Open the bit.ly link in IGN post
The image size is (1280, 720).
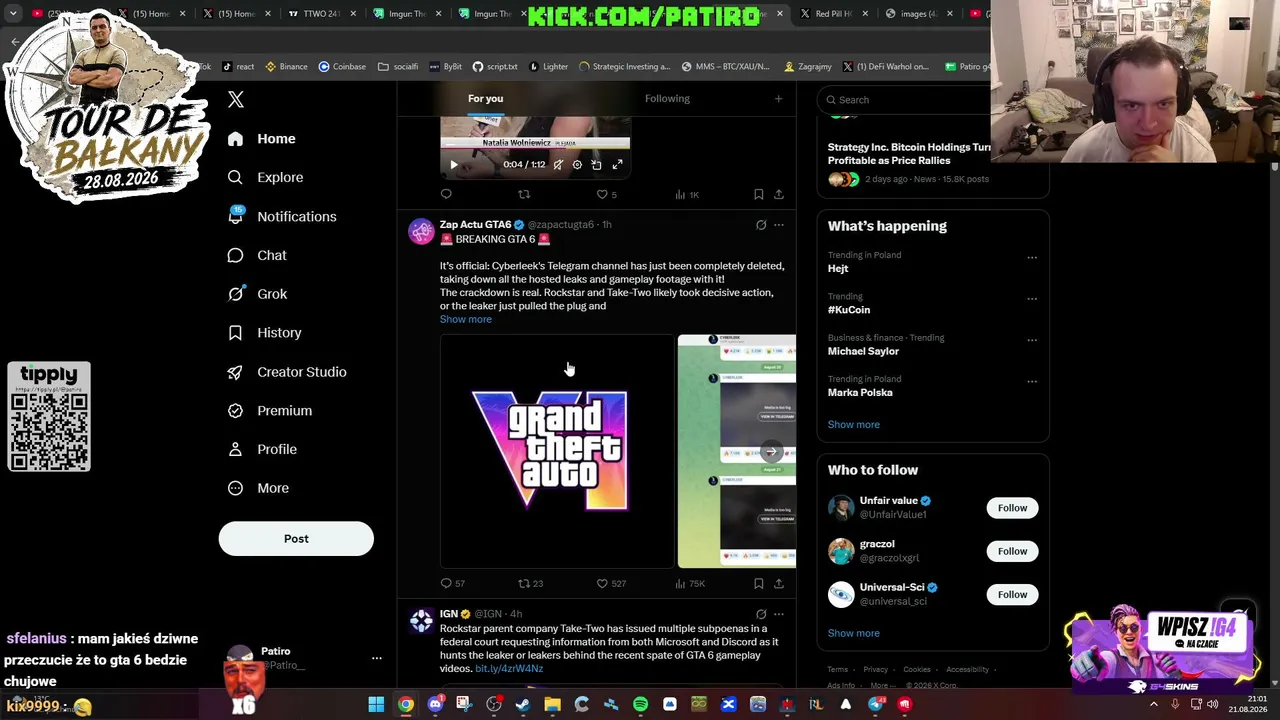(x=509, y=669)
